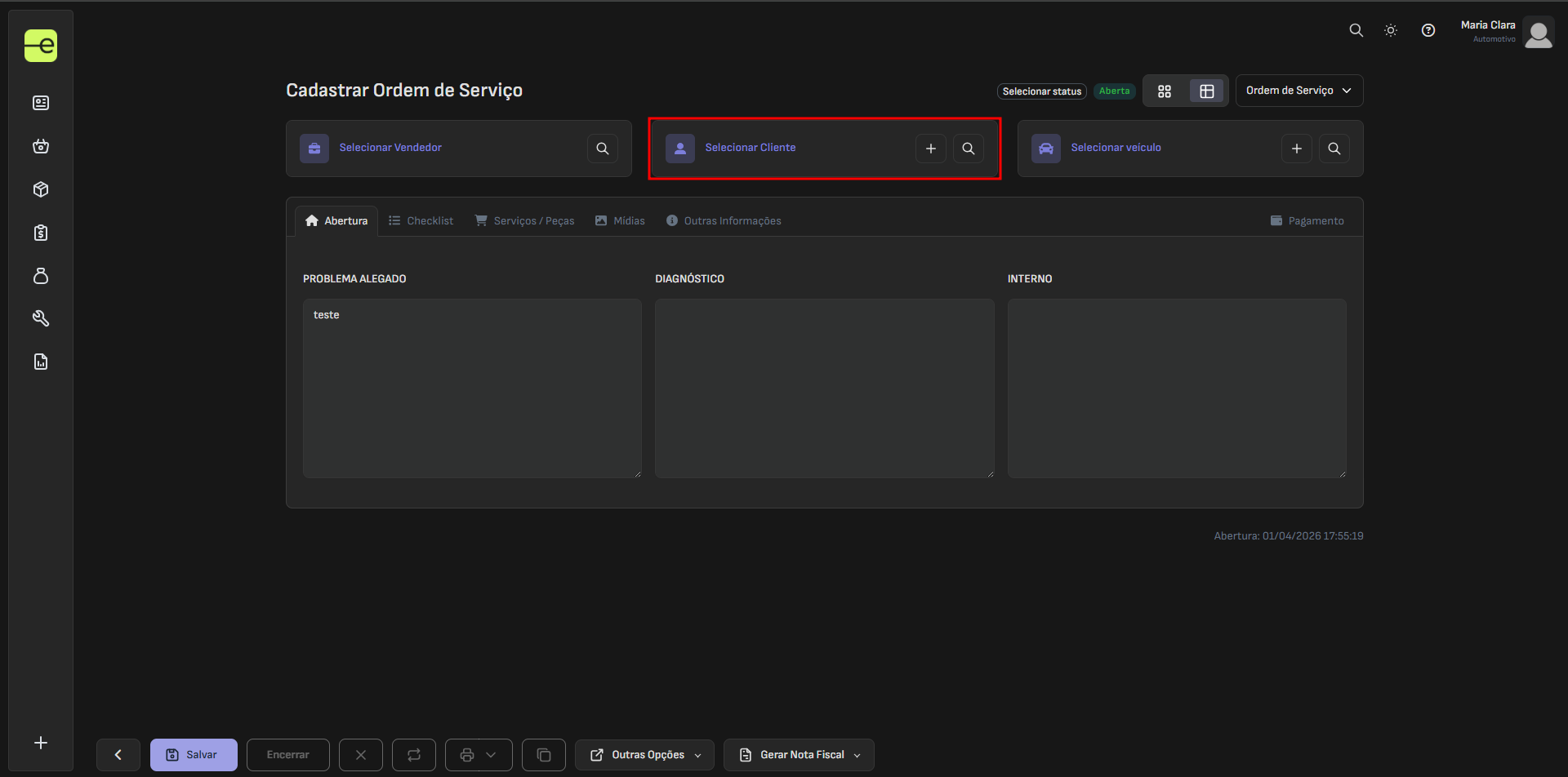Toggle light/dark theme sun icon
Viewport: 1568px width, 777px height.
pyautogui.click(x=1391, y=30)
